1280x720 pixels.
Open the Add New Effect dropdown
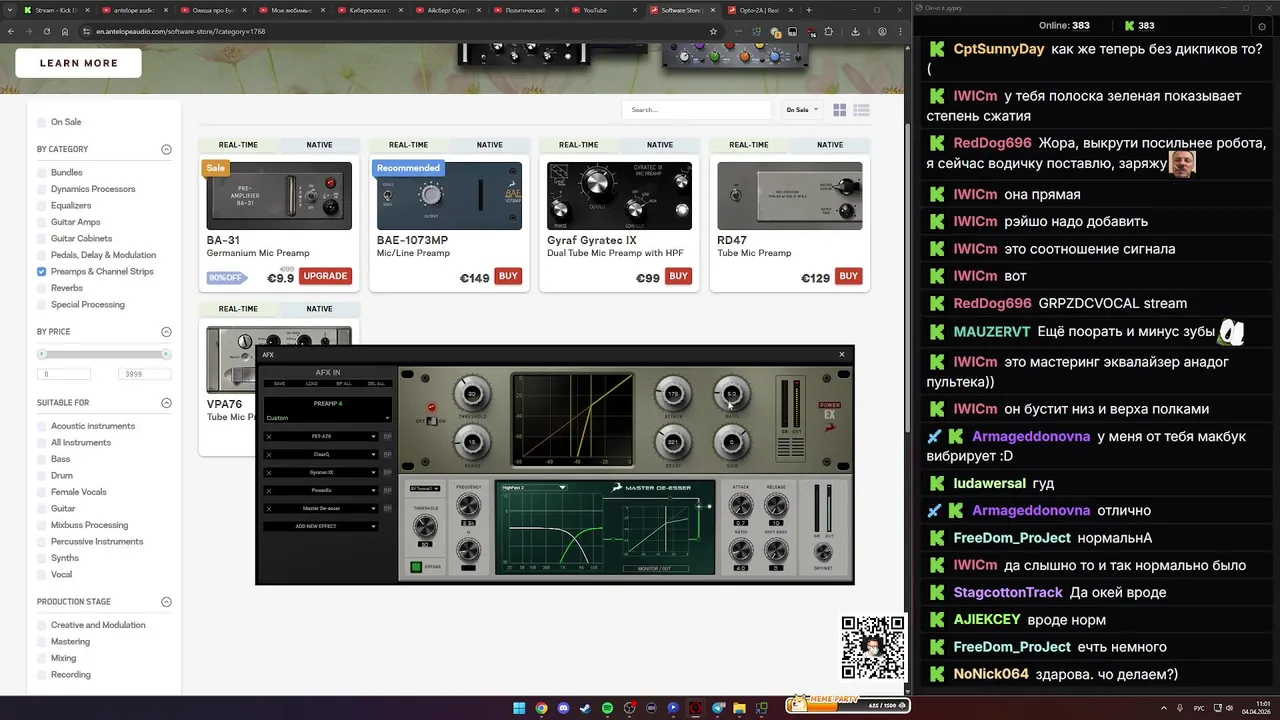(x=322, y=526)
